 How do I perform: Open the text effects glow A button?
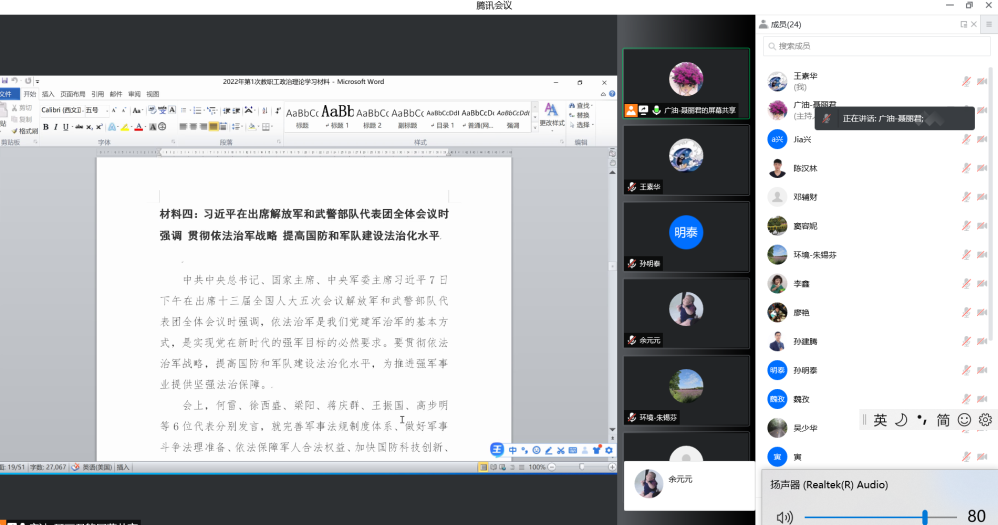112,127
